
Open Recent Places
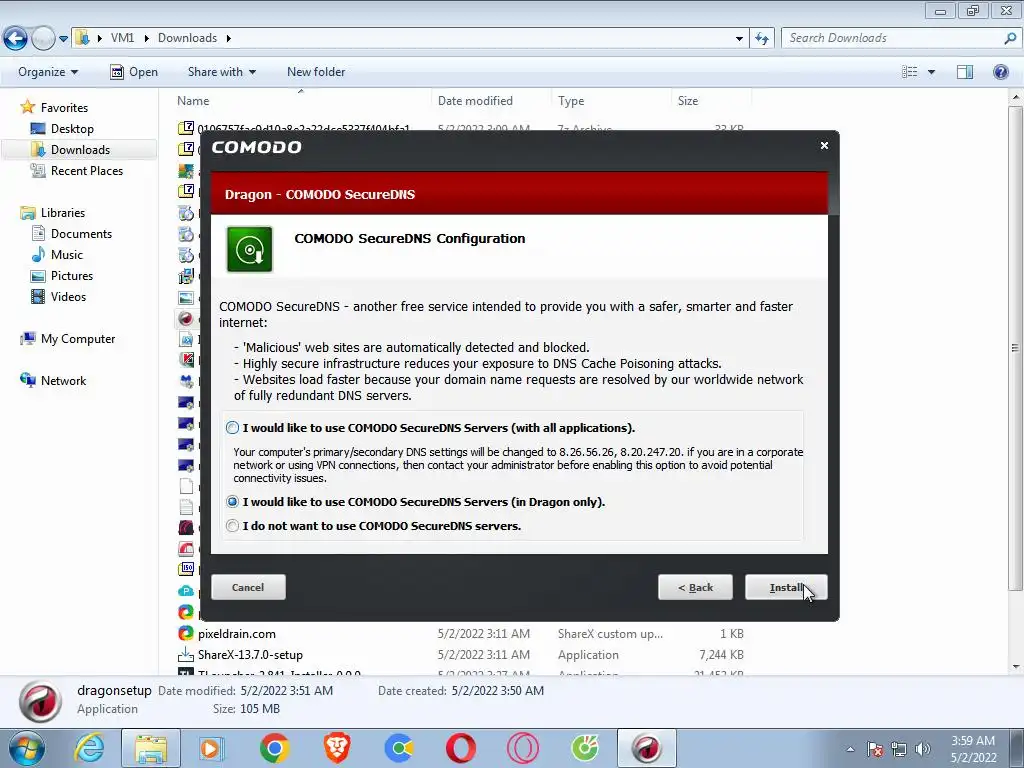(86, 170)
